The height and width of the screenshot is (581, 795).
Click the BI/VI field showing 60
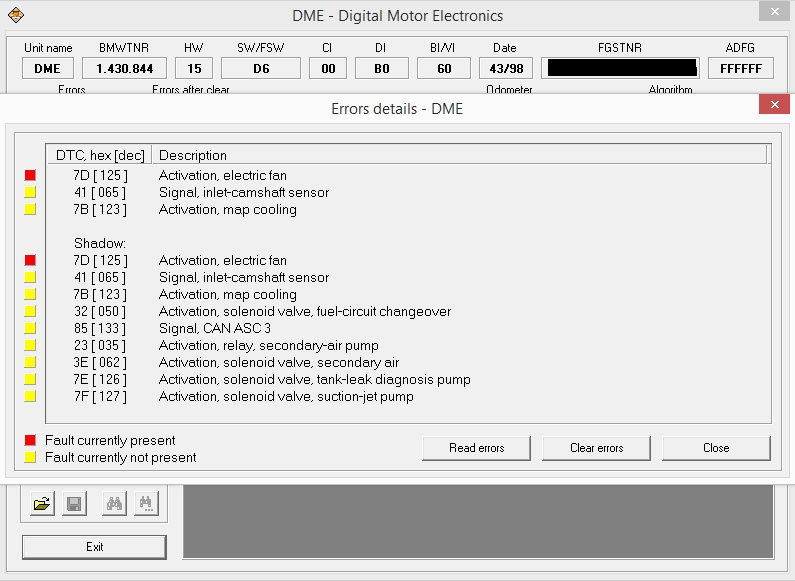pyautogui.click(x=444, y=68)
